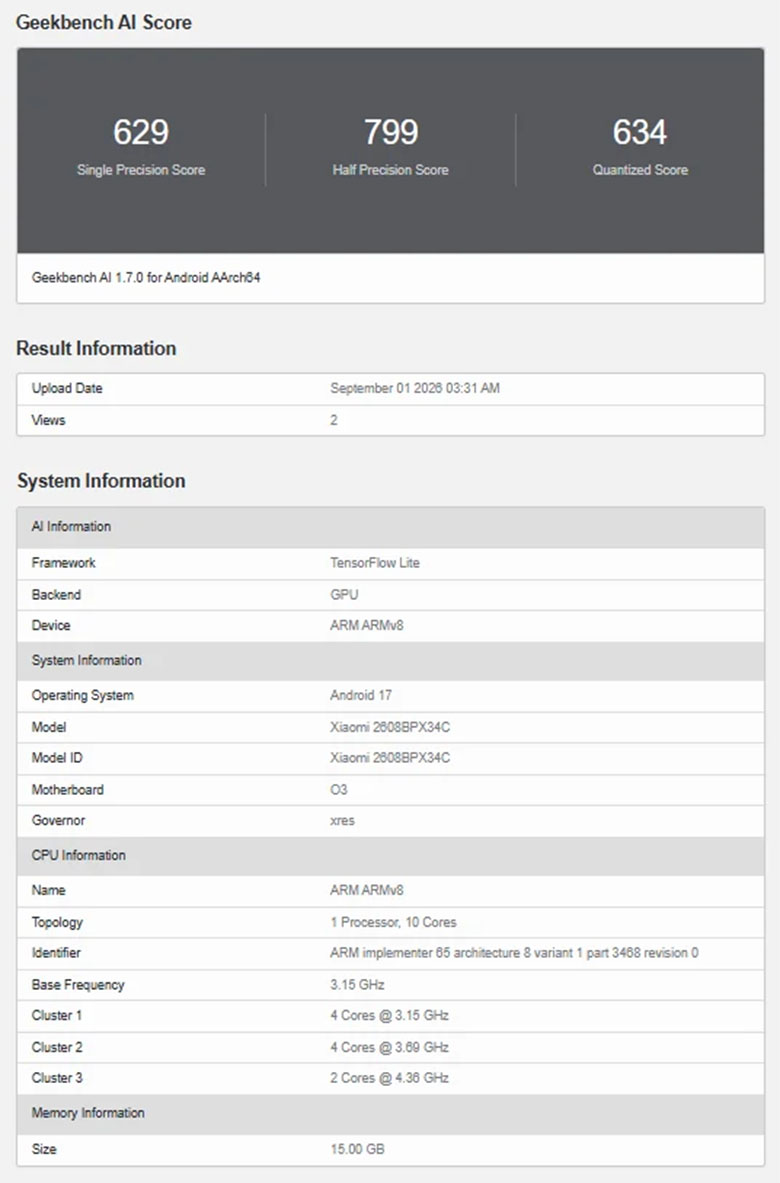
Task: Click the 'Device' row label
Action: coord(51,625)
